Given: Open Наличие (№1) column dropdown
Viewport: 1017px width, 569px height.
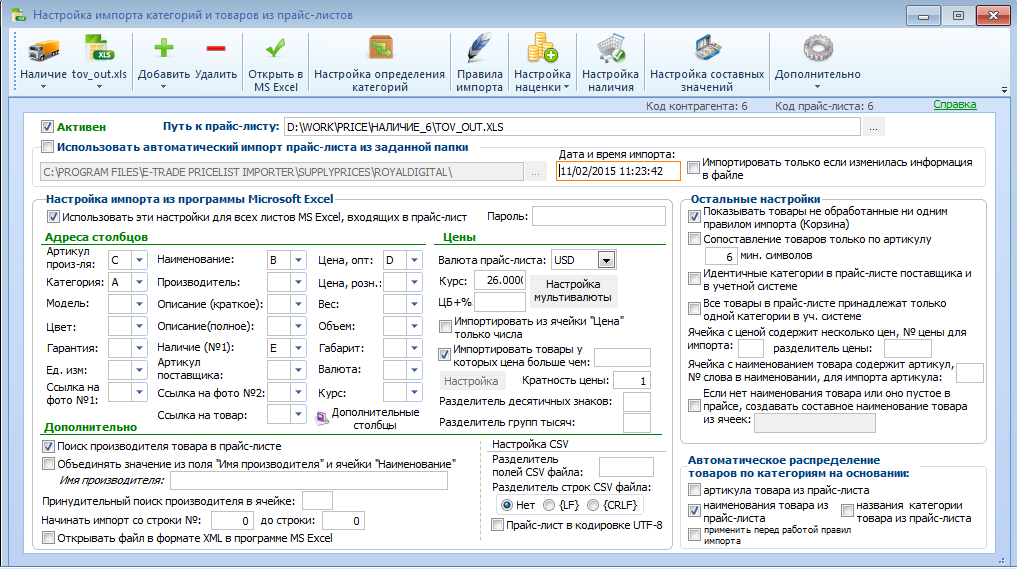Looking at the screenshot, I should pos(298,348).
